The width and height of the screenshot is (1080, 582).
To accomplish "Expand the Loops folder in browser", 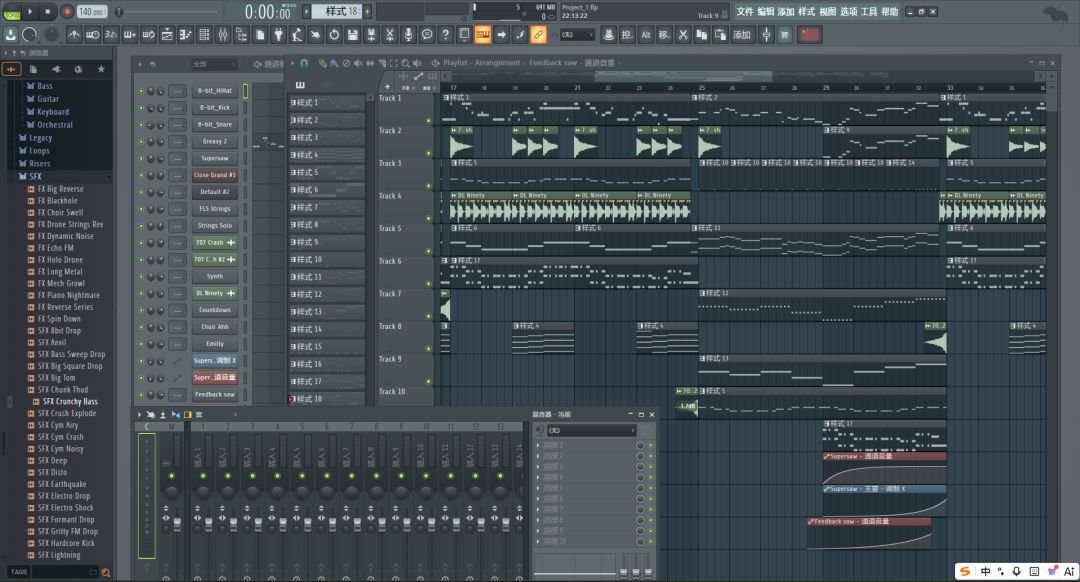I will (x=39, y=151).
